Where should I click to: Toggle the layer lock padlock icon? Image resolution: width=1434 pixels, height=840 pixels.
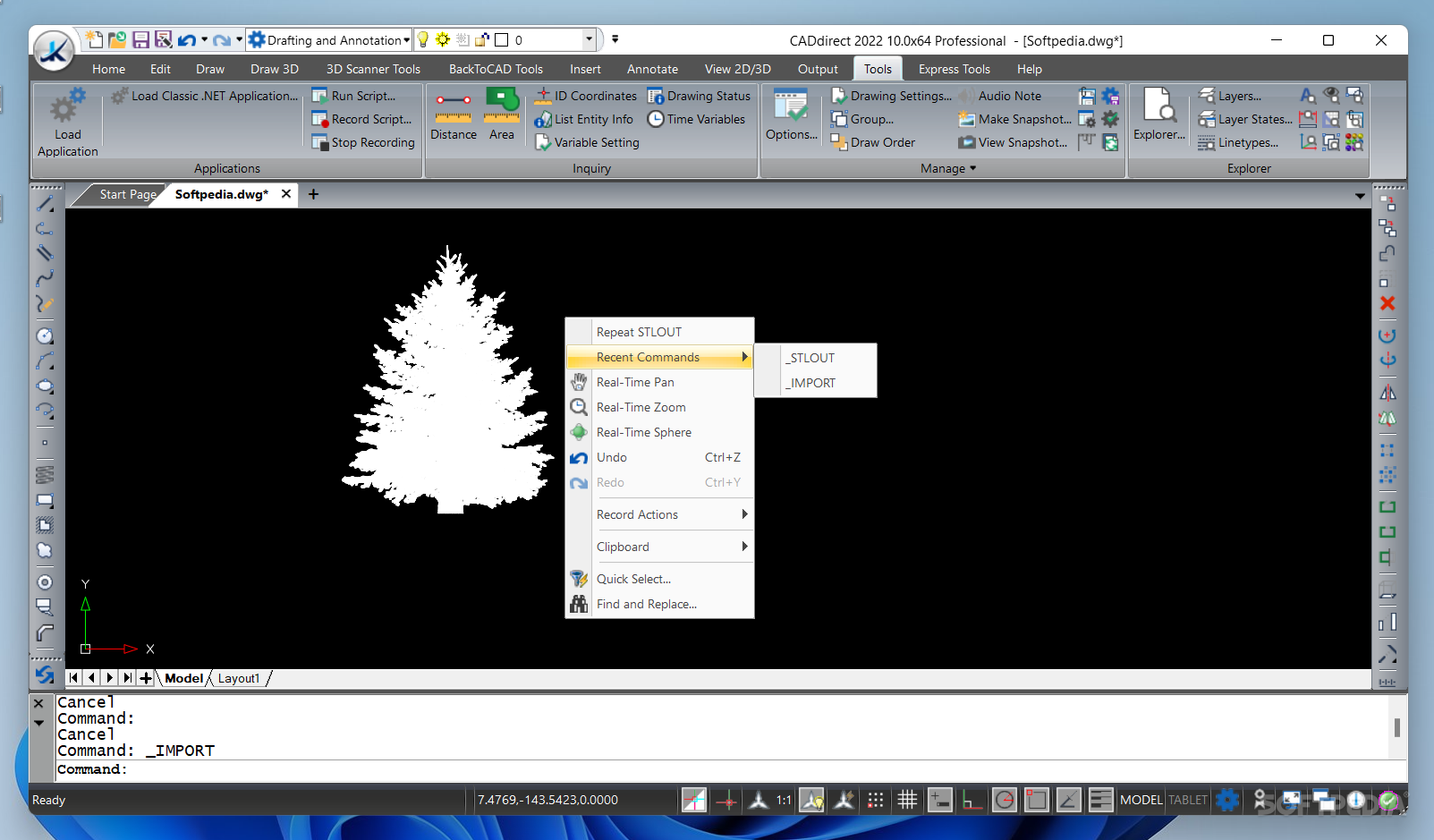tap(482, 39)
